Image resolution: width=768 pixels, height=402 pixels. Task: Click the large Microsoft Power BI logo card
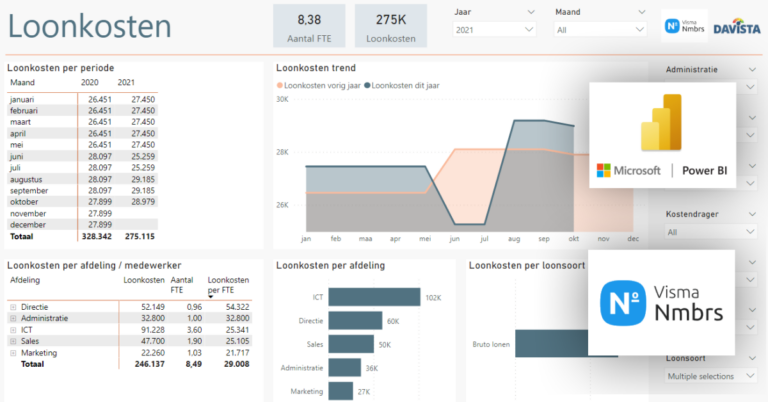point(662,135)
